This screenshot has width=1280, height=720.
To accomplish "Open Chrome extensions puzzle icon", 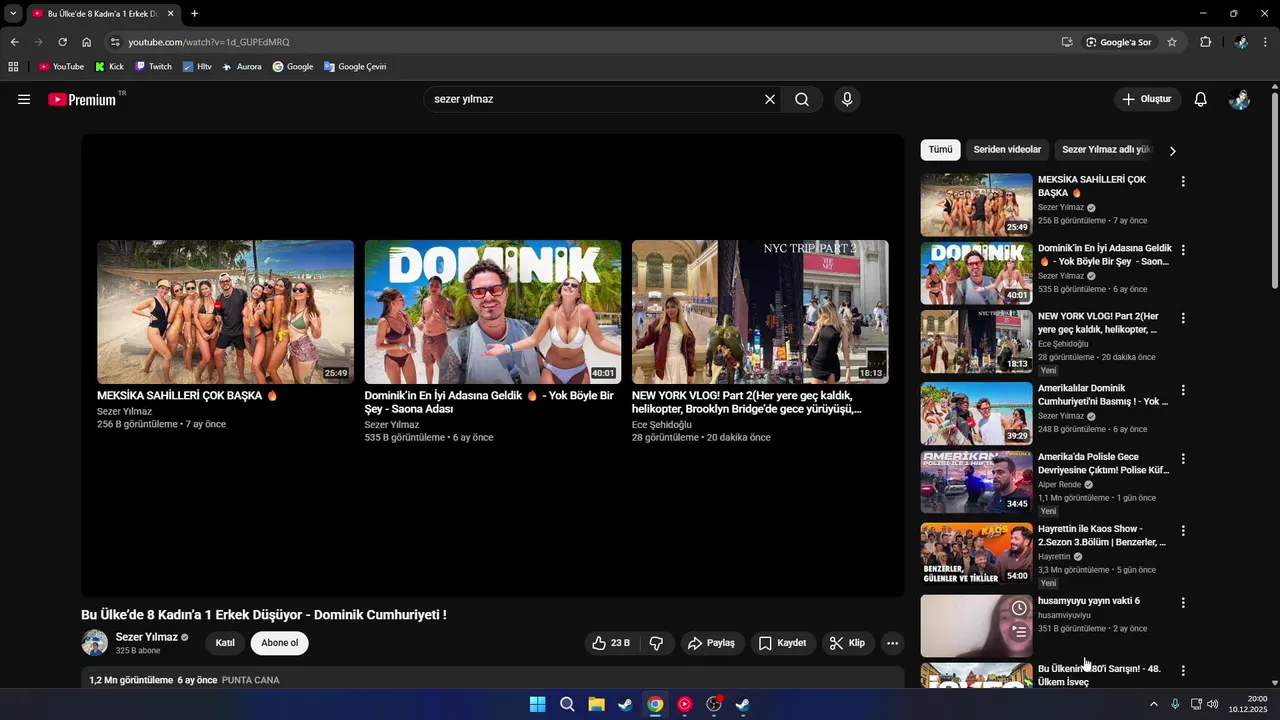I will [1205, 42].
